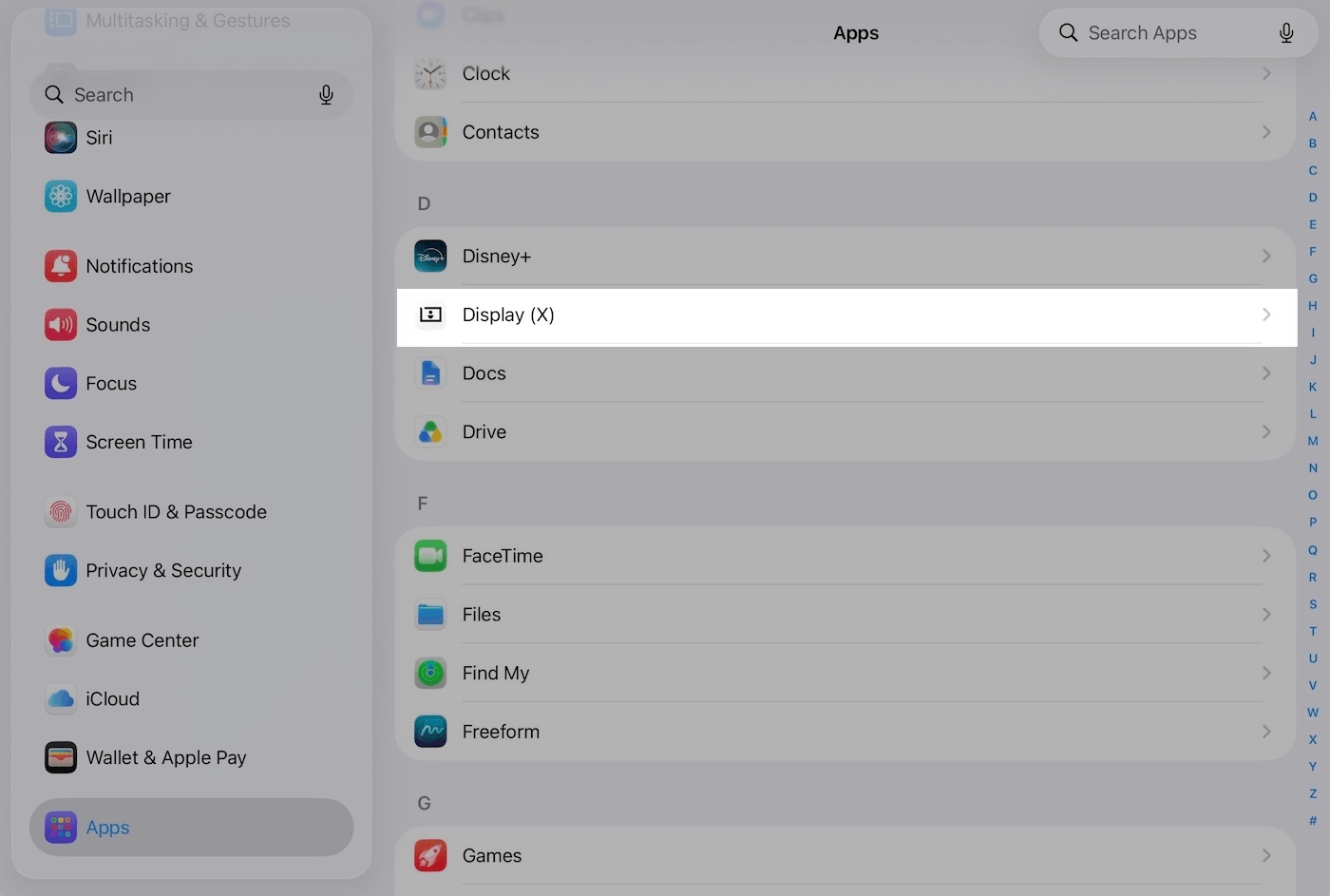1330x896 pixels.
Task: Expand the Contacts row chevron
Action: [1266, 132]
